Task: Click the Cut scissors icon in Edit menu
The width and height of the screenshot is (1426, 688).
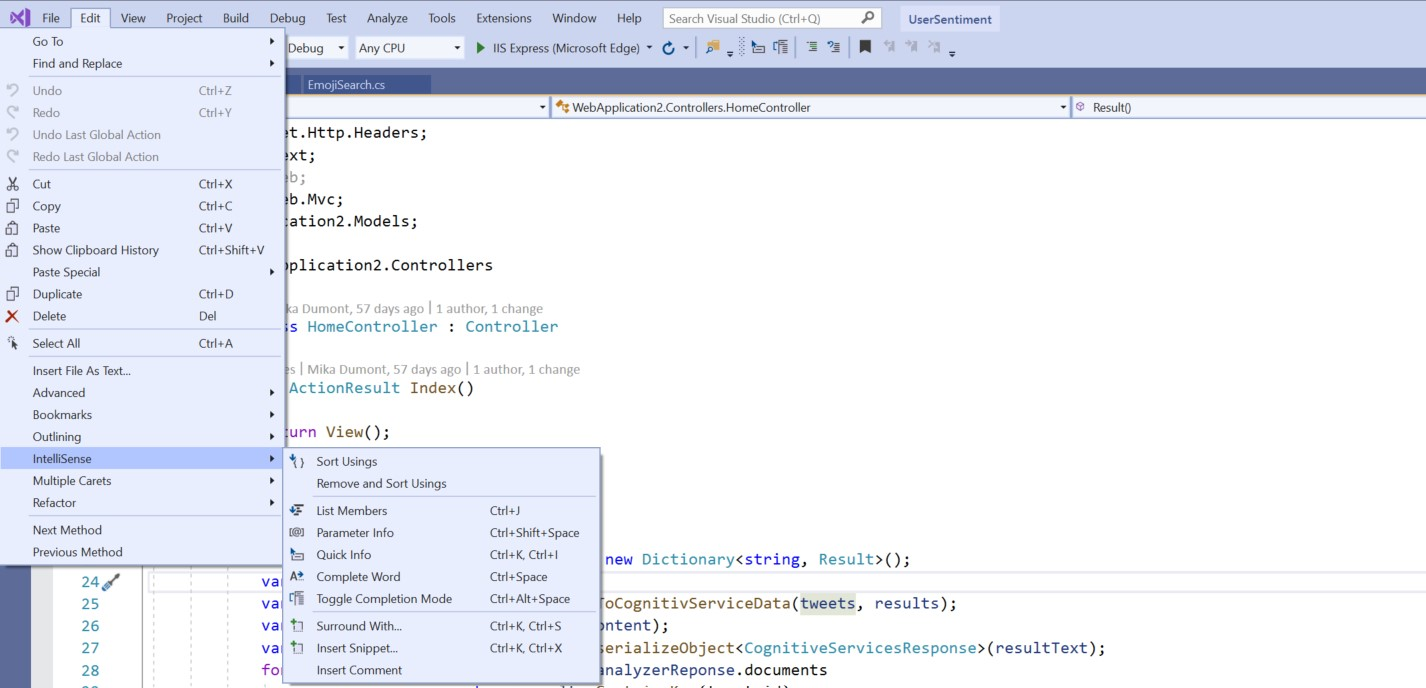Action: tap(13, 184)
